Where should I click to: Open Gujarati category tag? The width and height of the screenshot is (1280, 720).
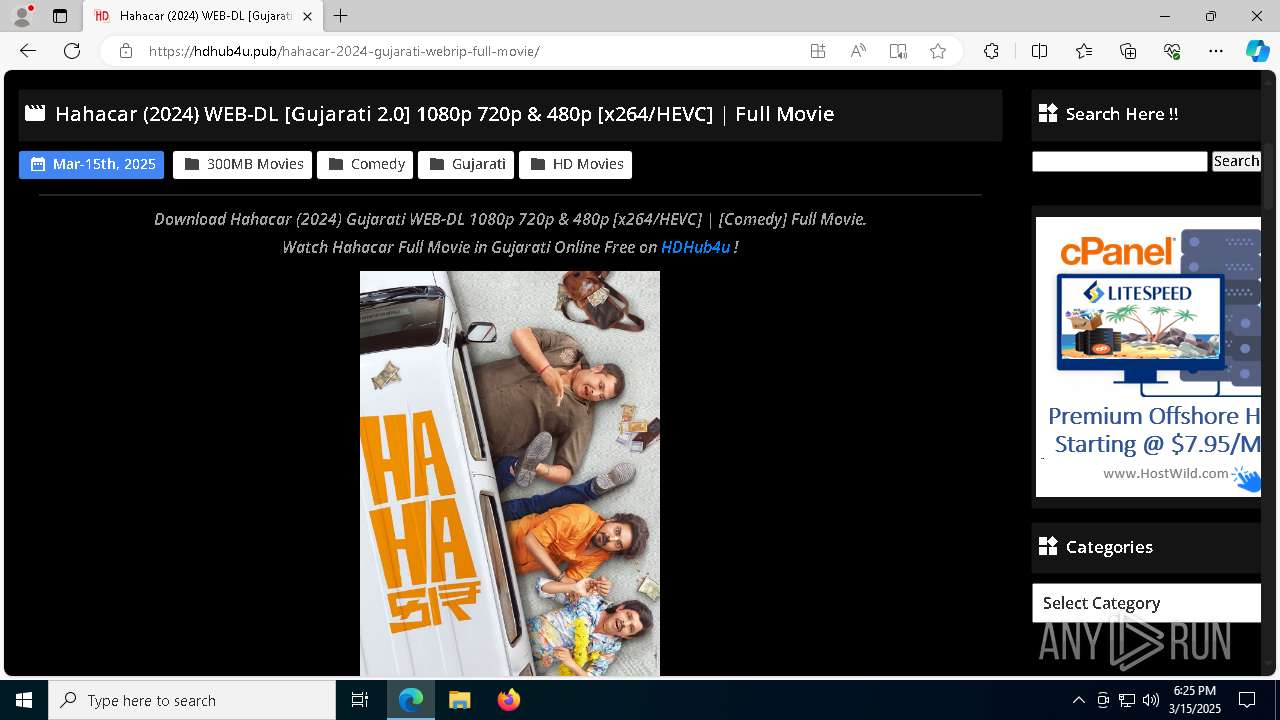[466, 164]
